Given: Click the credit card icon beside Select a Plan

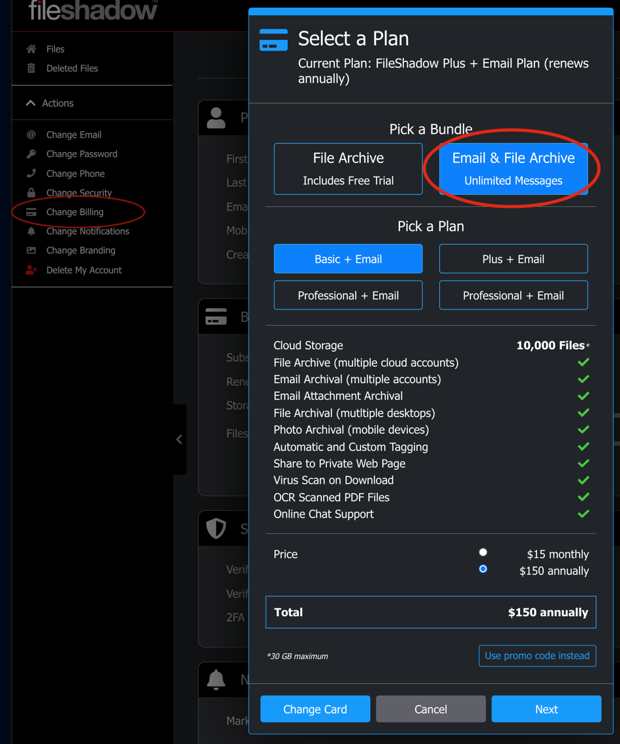Looking at the screenshot, I should pos(273,40).
